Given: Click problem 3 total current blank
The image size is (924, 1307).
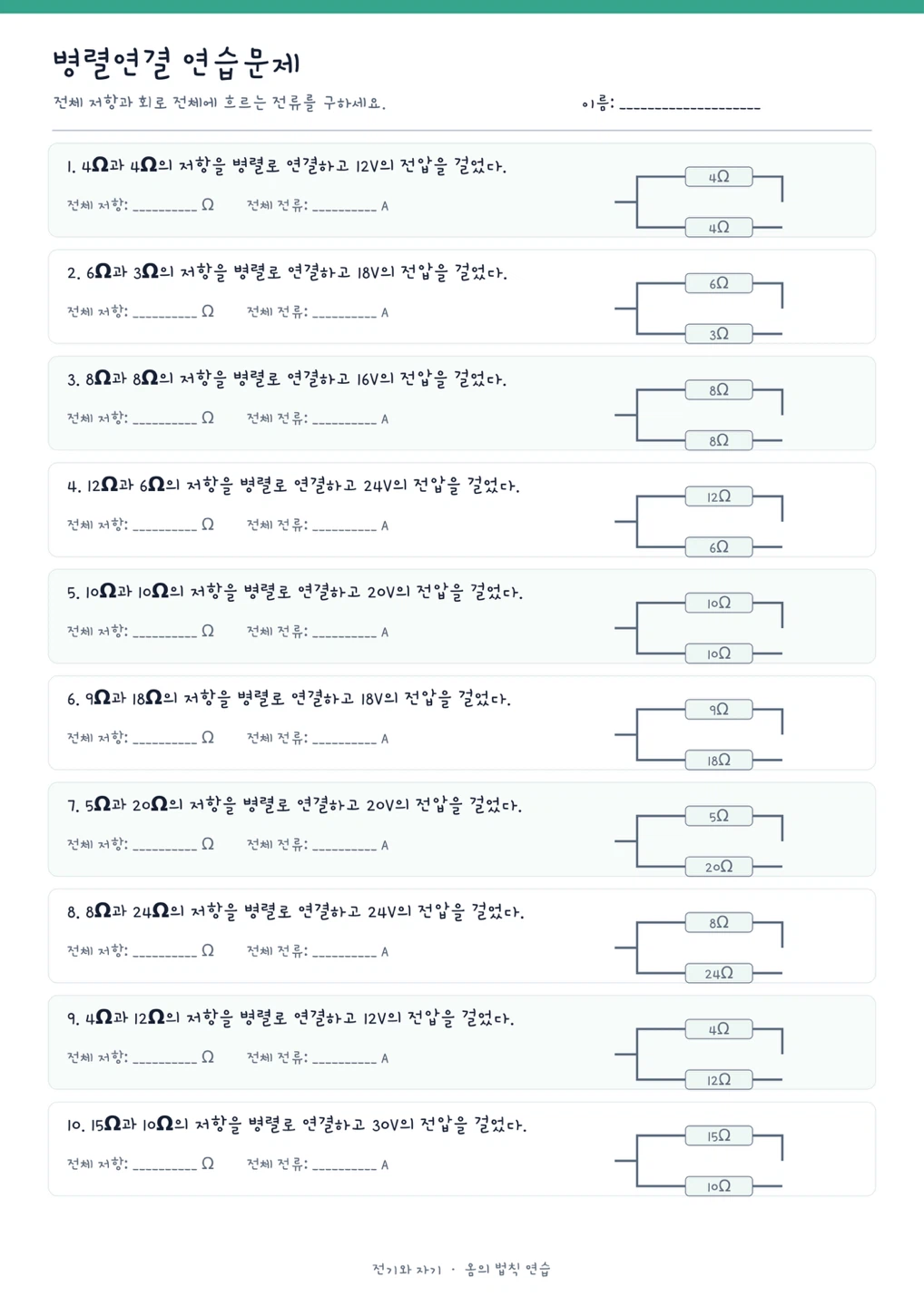Looking at the screenshot, I should pyautogui.click(x=345, y=420).
